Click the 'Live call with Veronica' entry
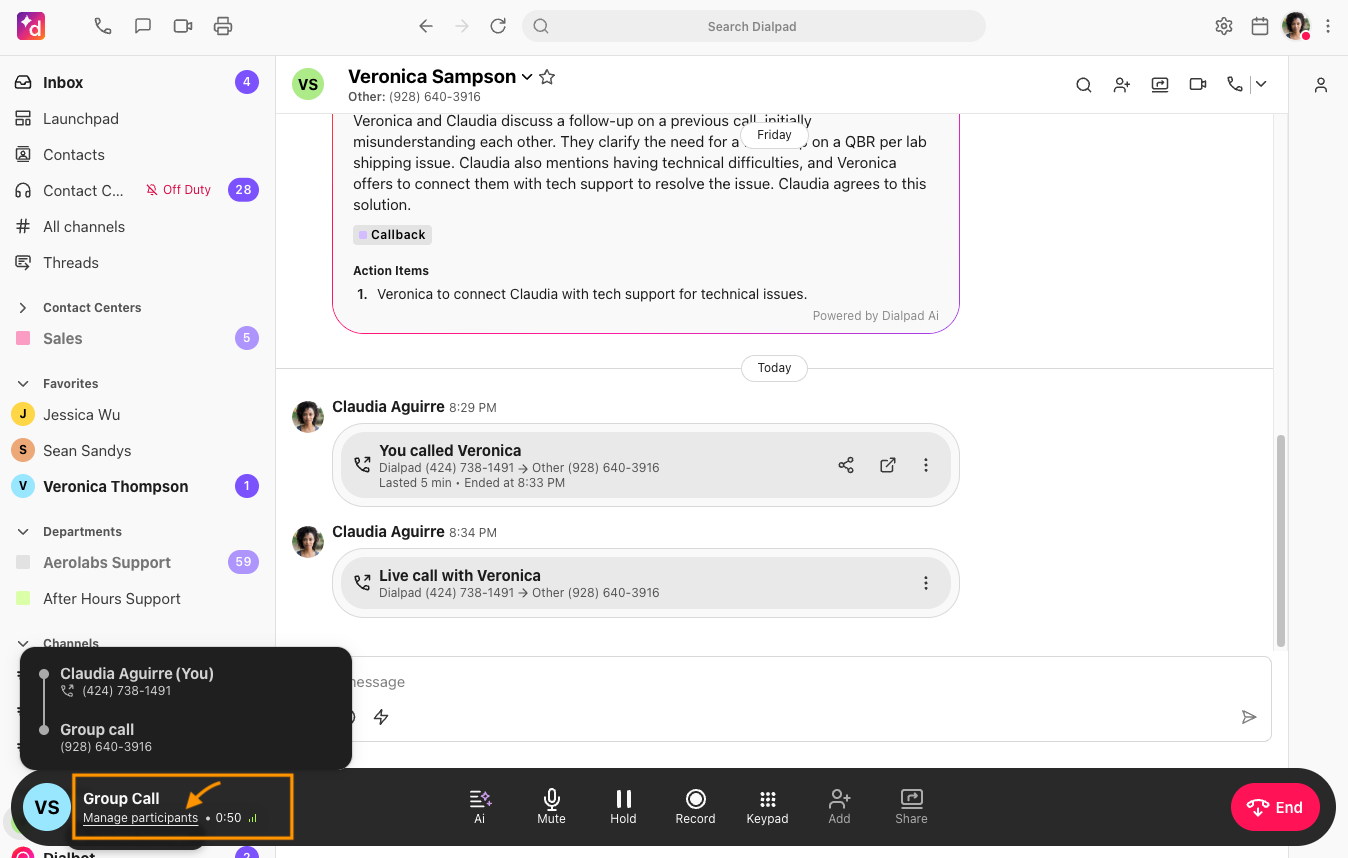The image size is (1348, 858). (645, 583)
